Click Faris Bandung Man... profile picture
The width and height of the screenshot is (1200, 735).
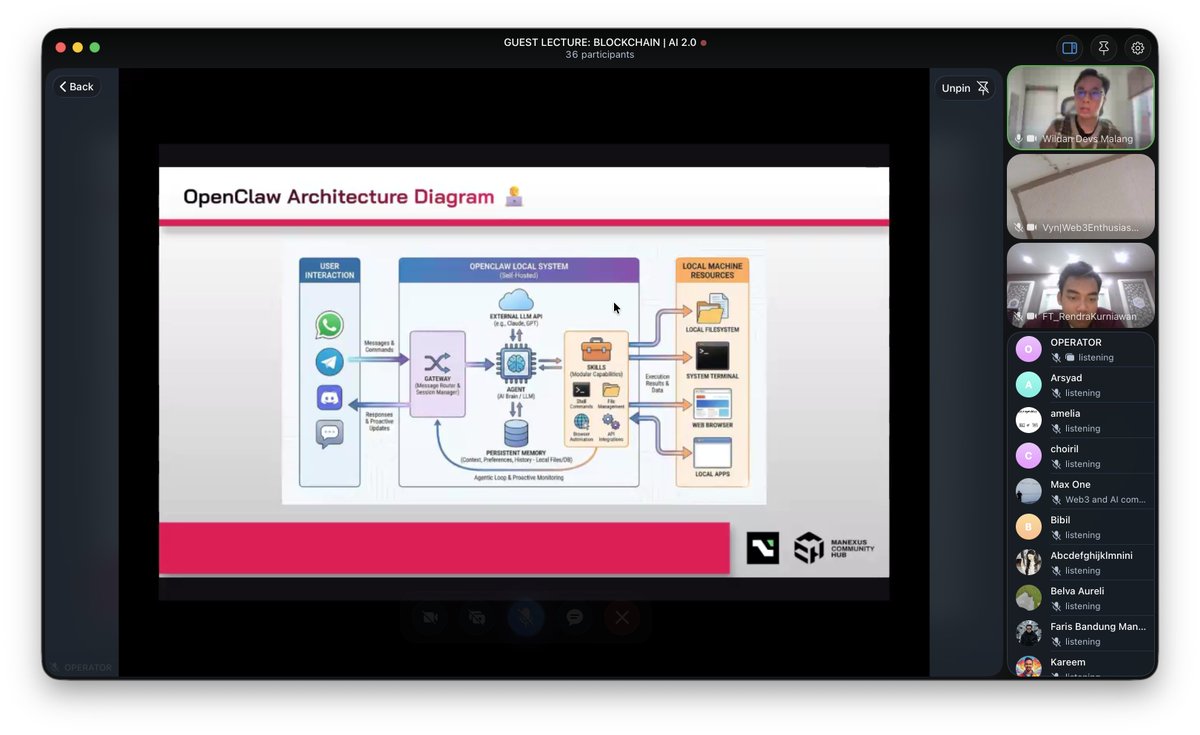click(x=1028, y=633)
